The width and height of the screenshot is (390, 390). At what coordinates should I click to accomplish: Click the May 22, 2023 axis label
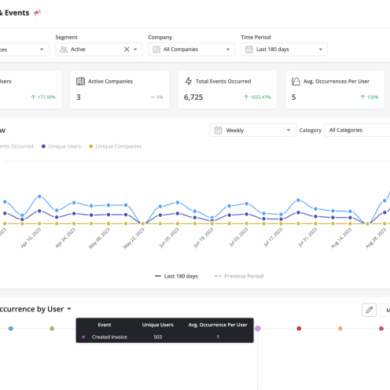[x=134, y=238]
